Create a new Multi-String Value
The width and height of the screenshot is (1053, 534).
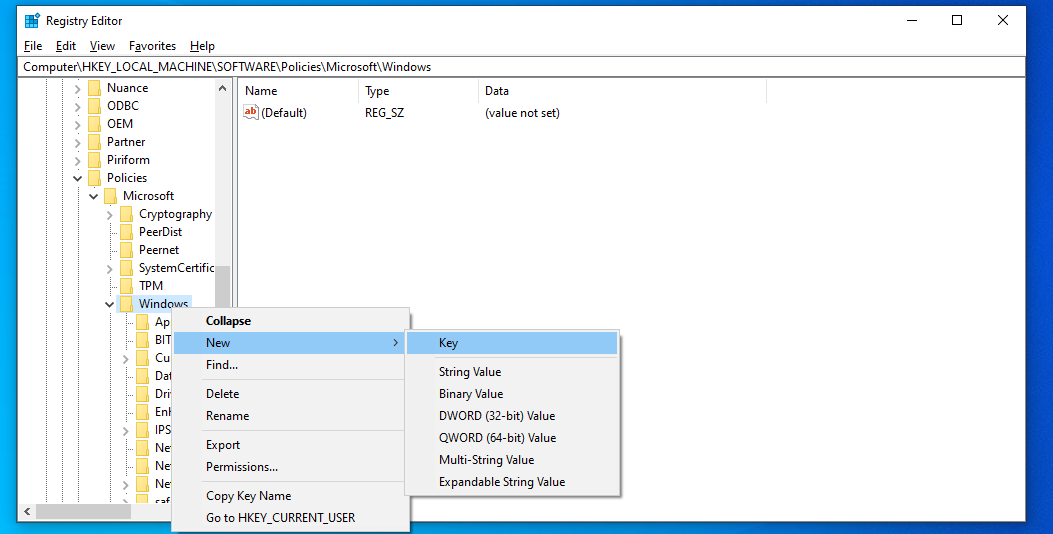[x=512, y=460]
